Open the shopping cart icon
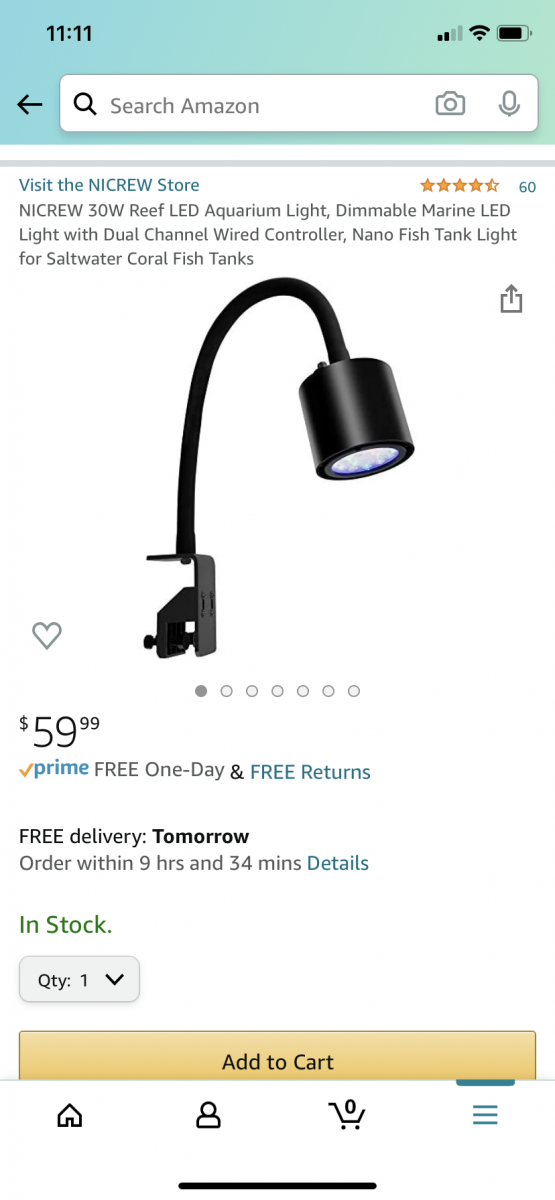 point(347,1114)
